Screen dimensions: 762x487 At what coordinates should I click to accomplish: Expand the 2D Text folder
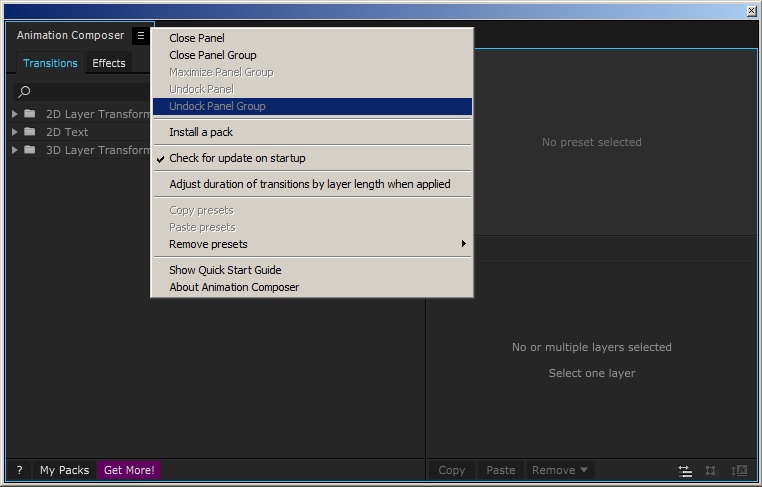(15, 132)
